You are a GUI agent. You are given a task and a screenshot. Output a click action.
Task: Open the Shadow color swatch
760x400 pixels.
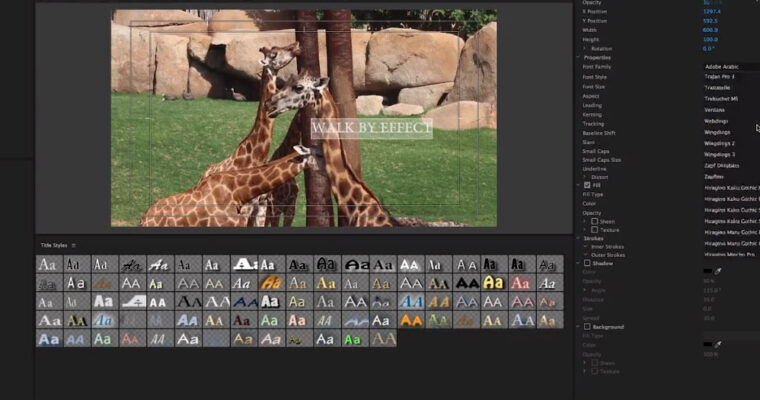pyautogui.click(x=708, y=271)
